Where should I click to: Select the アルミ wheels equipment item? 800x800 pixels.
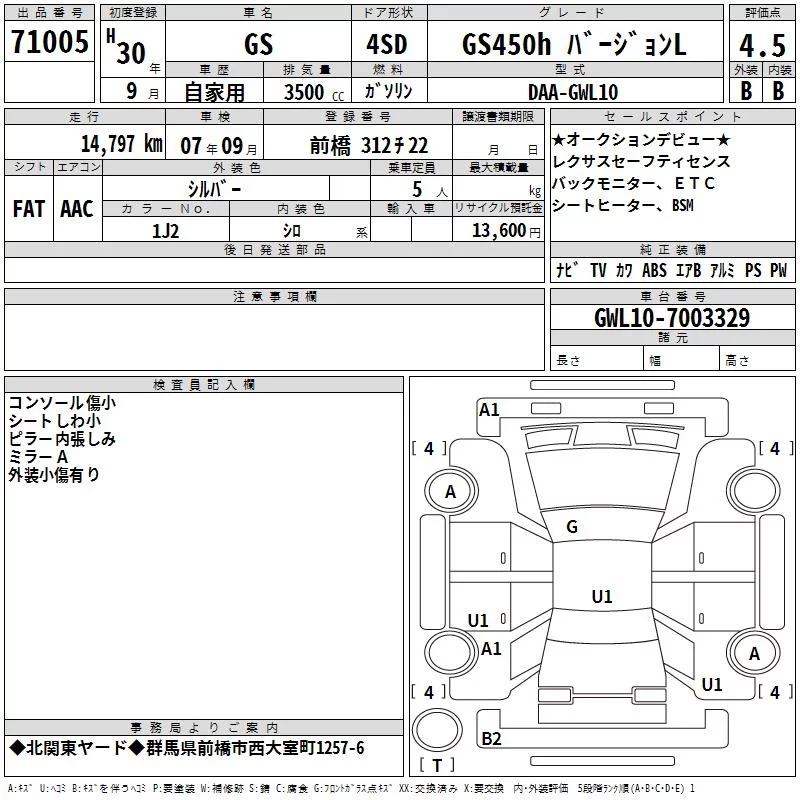(x=722, y=270)
